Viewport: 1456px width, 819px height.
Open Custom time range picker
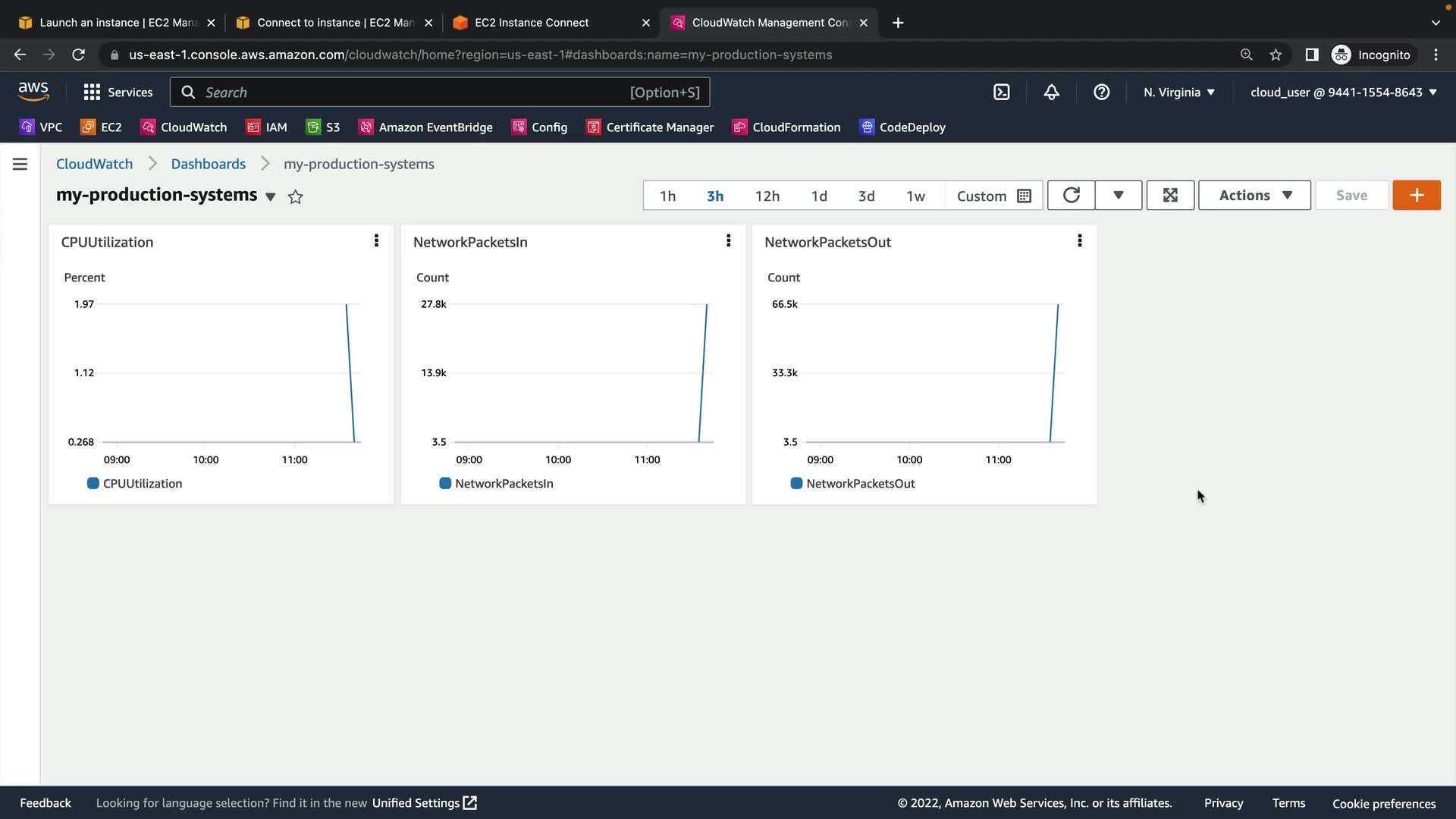click(x=993, y=196)
